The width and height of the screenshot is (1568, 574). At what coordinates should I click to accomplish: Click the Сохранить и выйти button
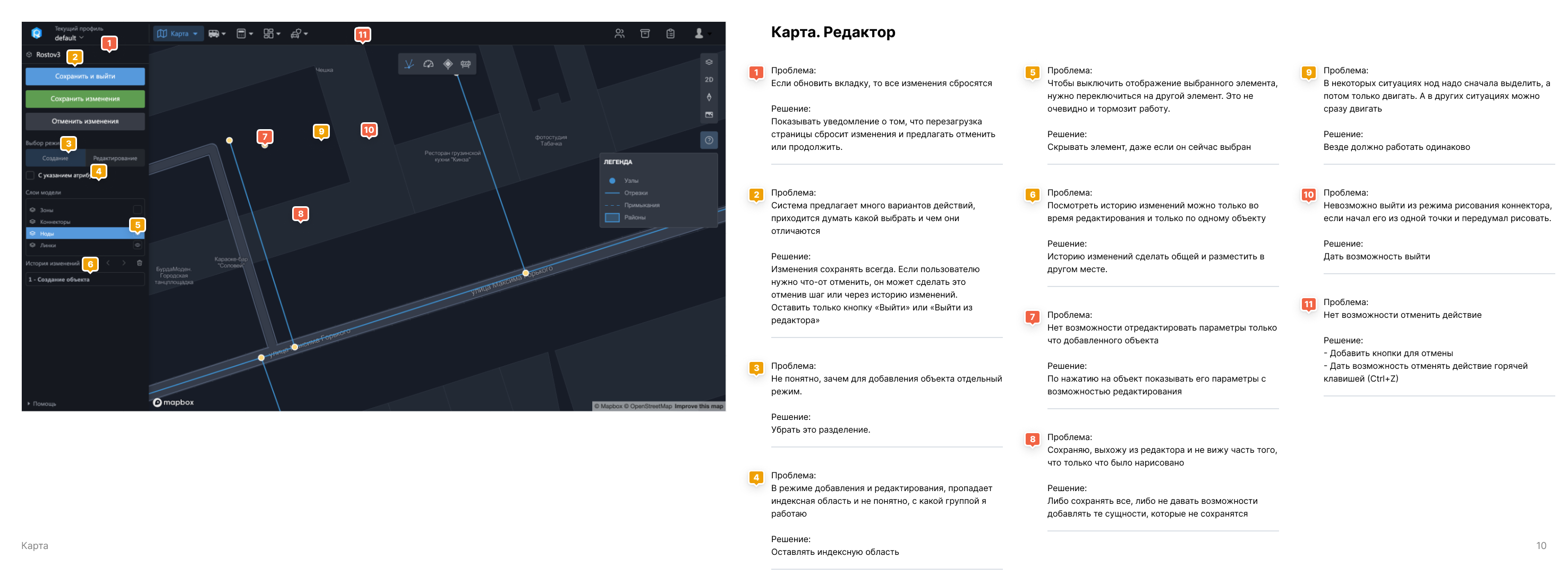[85, 76]
